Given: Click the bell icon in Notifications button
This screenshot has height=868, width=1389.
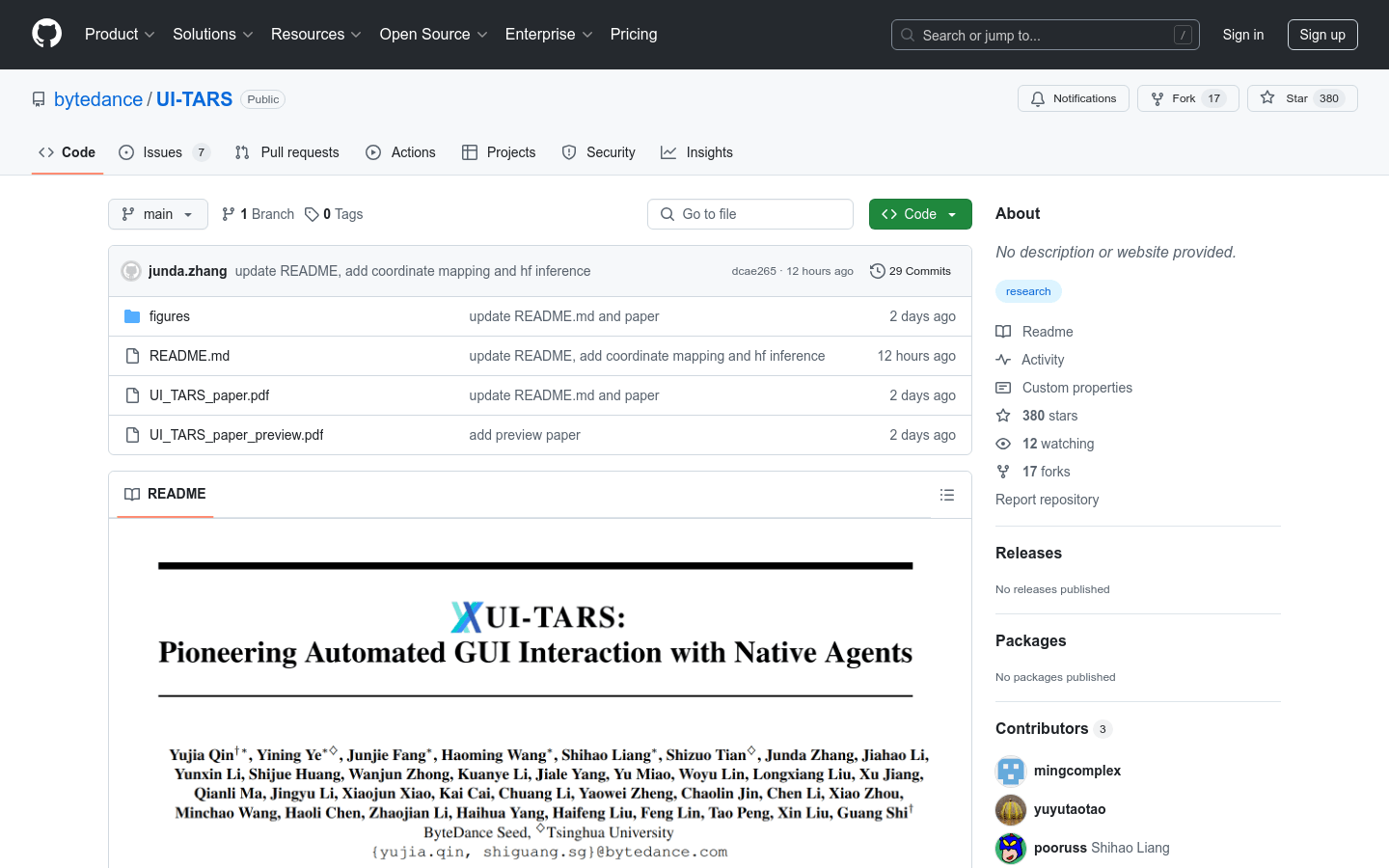Looking at the screenshot, I should pyautogui.click(x=1038, y=98).
